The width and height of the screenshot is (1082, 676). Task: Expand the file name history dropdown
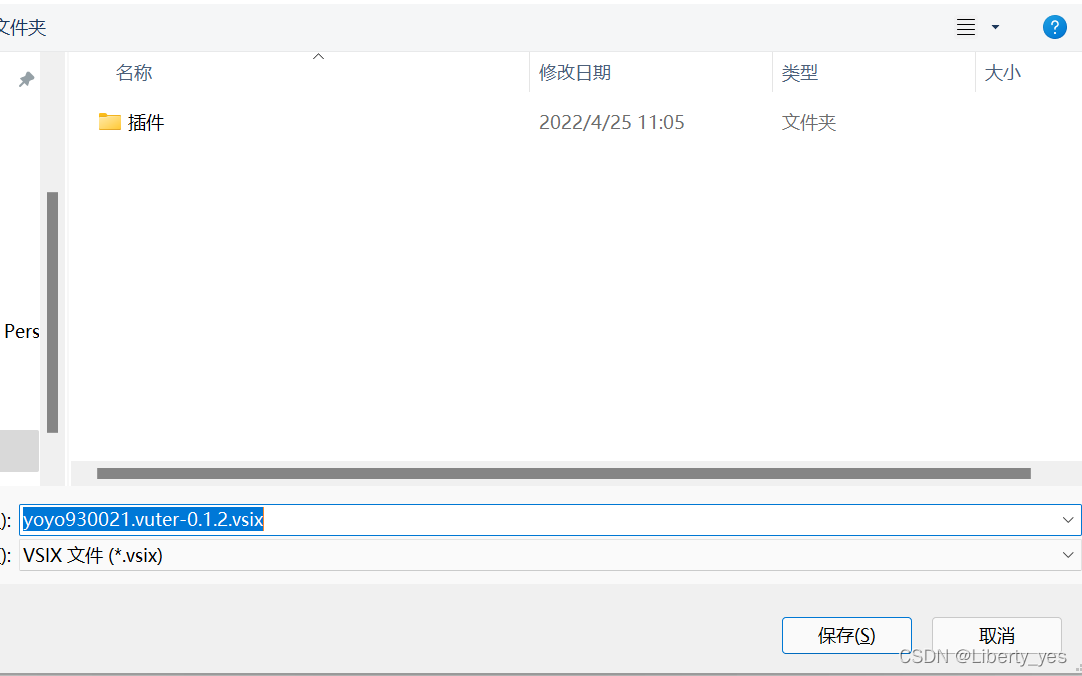[1068, 520]
